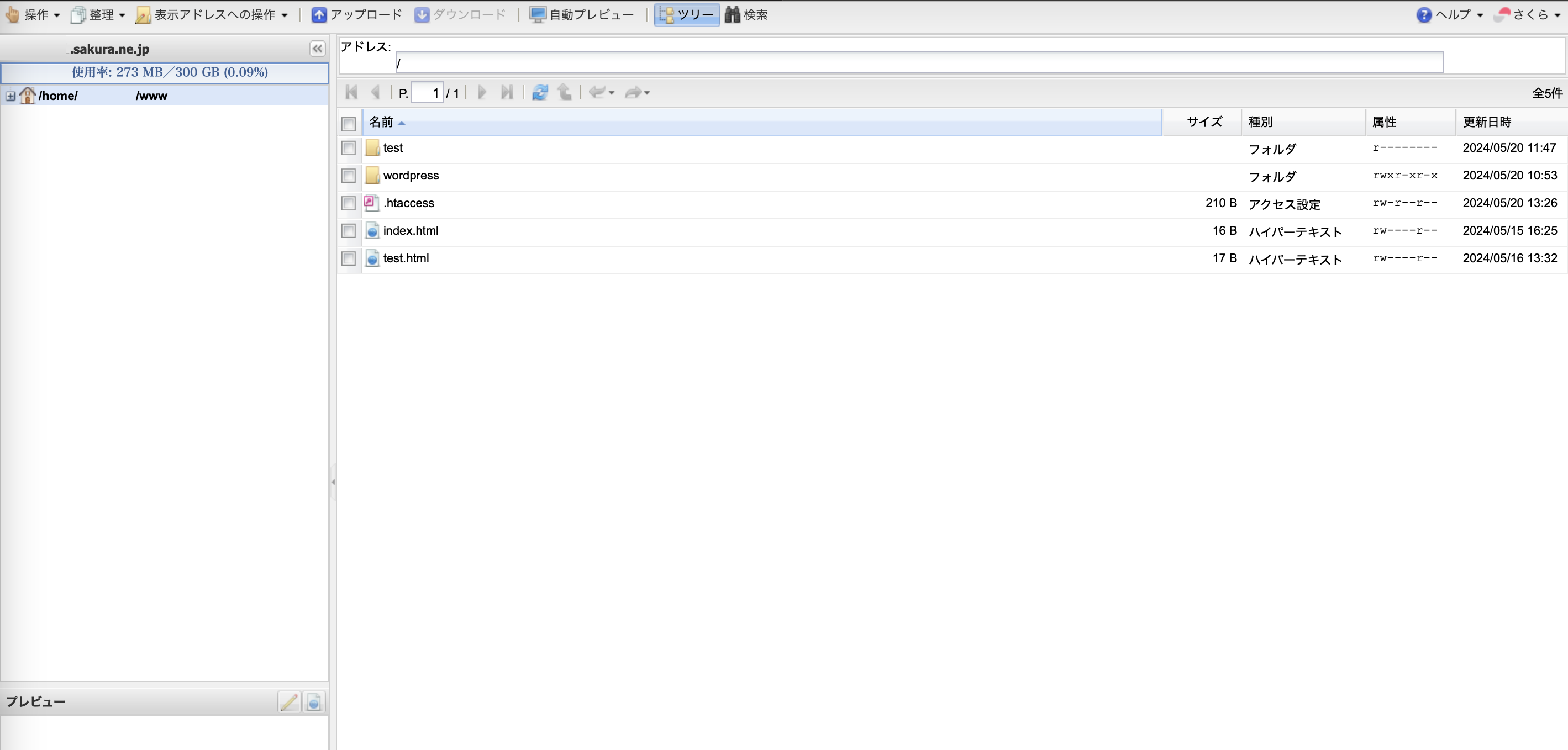Toggle 自動プレビュー mode
This screenshot has width=1568, height=750.
tap(582, 14)
